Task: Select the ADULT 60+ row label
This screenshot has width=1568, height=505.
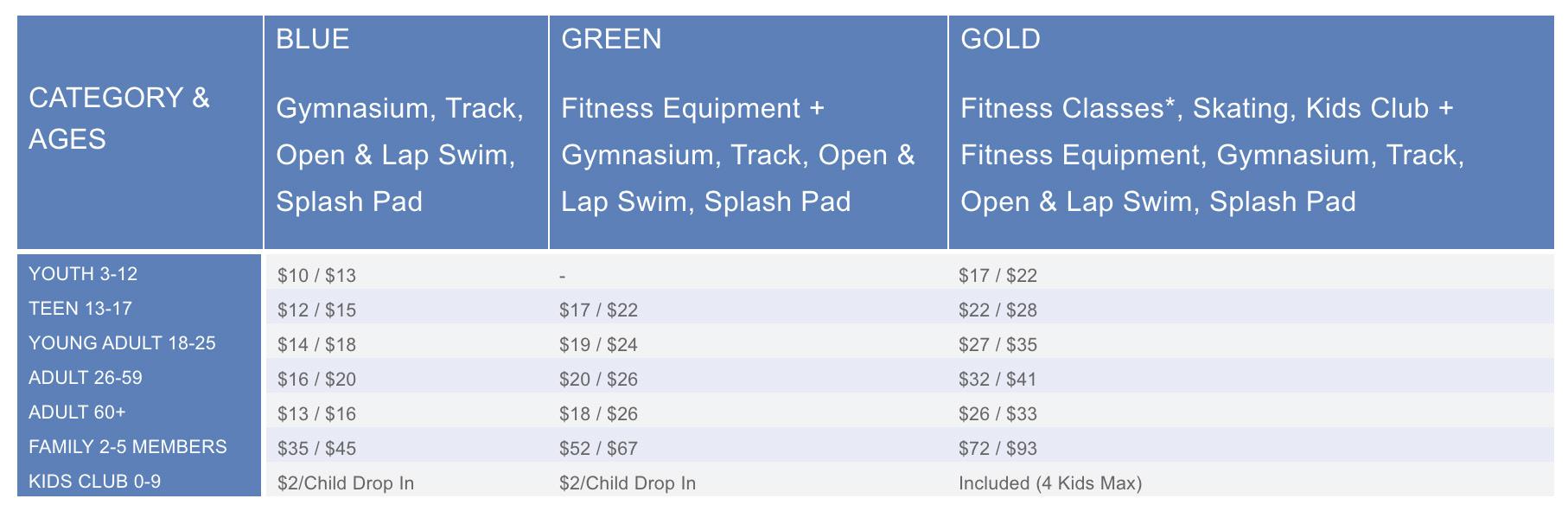Action: point(77,412)
